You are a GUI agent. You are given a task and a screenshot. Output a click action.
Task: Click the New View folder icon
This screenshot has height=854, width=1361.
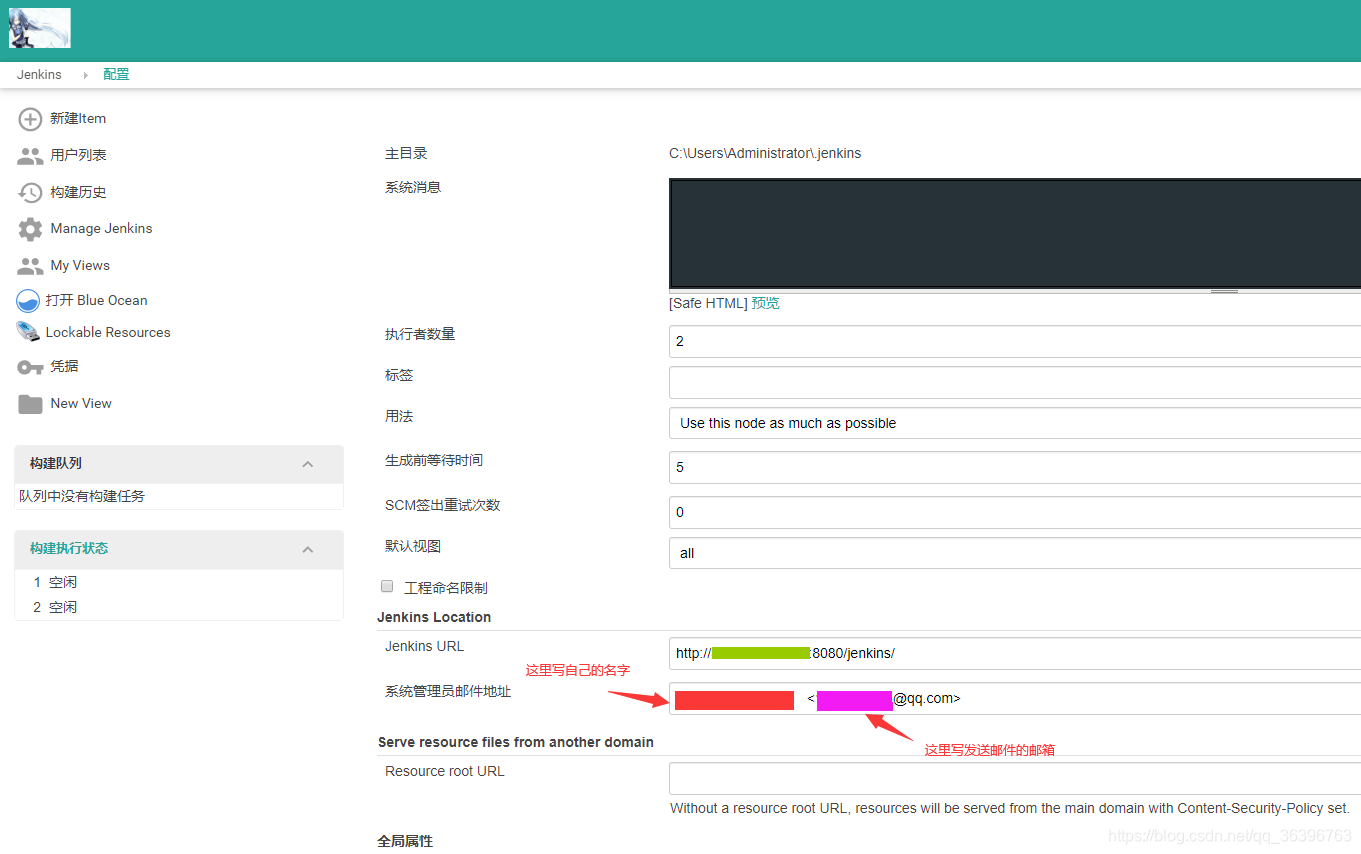click(30, 404)
